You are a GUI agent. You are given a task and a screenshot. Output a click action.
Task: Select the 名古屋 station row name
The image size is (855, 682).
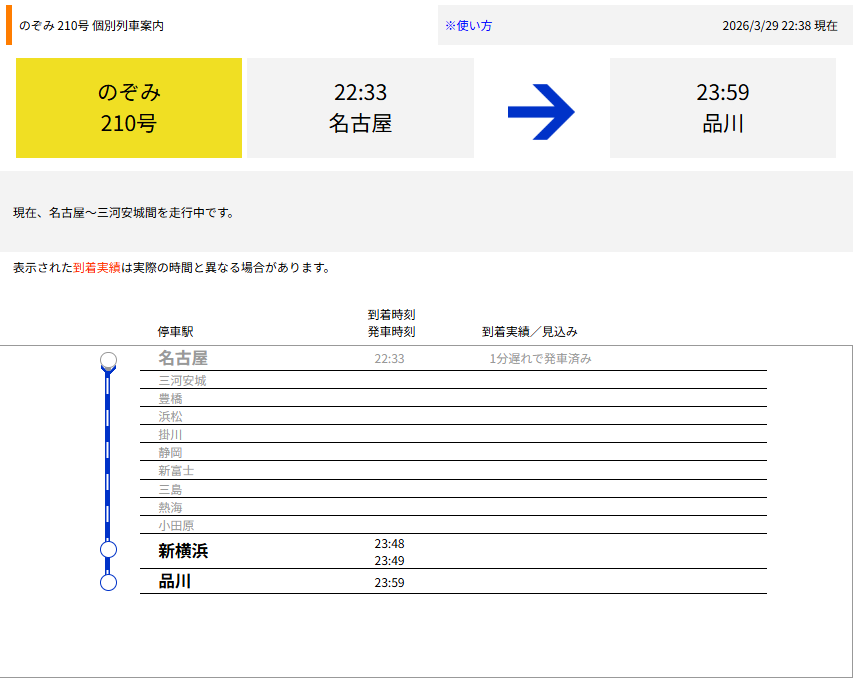[183, 358]
